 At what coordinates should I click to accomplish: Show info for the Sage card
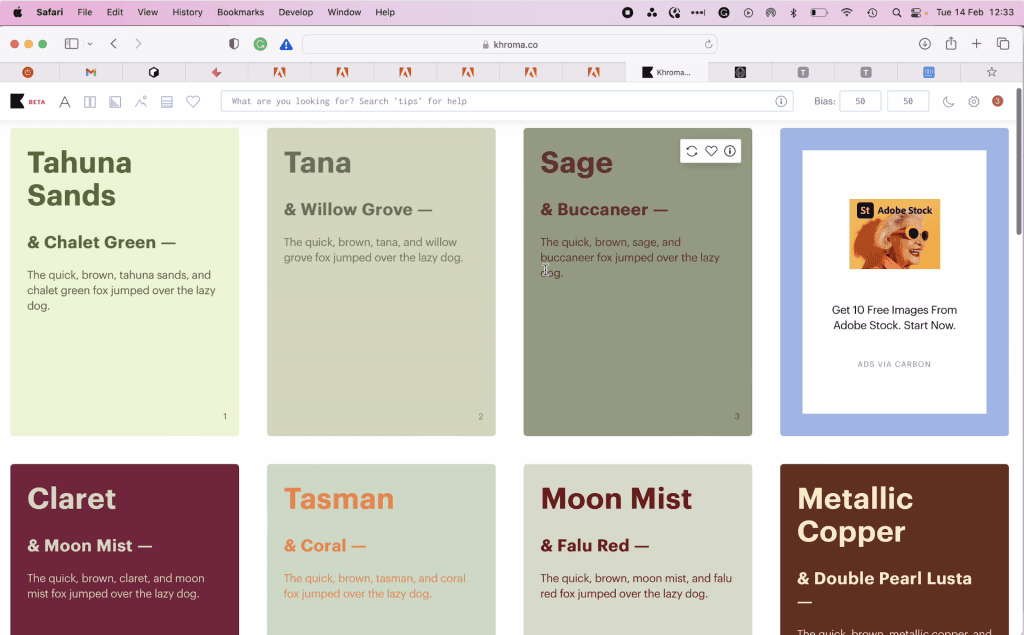729,151
